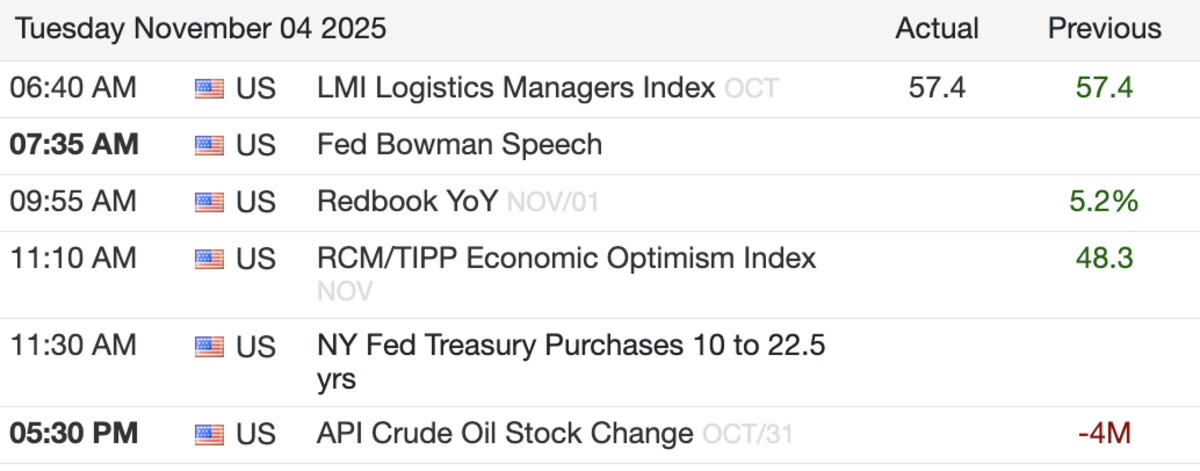
Task: Click the 57.4 actual value for LMI
Action: coord(937,88)
